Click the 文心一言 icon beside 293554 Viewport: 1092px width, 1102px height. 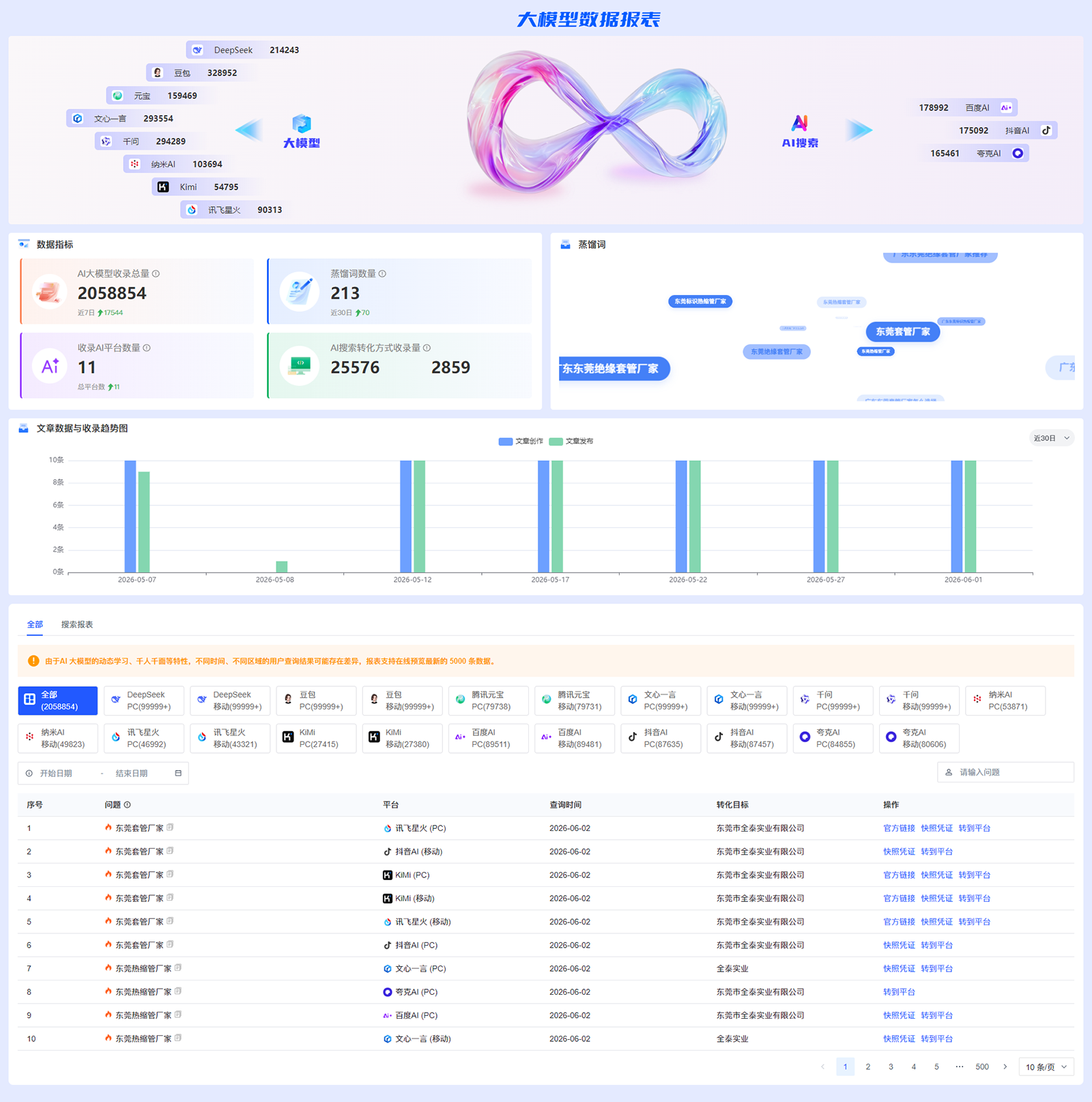(78, 119)
